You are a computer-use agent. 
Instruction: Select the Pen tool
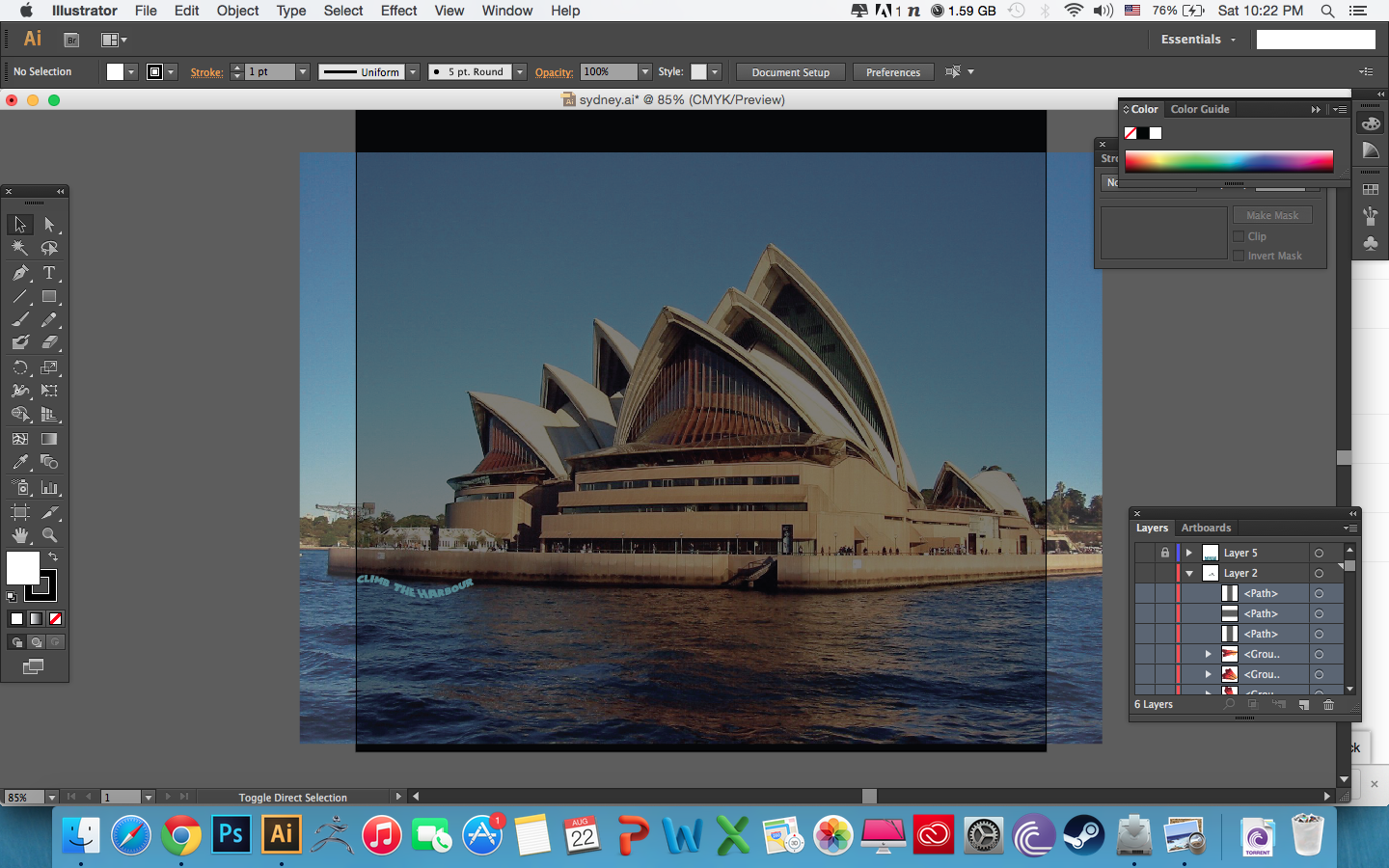pos(20,273)
